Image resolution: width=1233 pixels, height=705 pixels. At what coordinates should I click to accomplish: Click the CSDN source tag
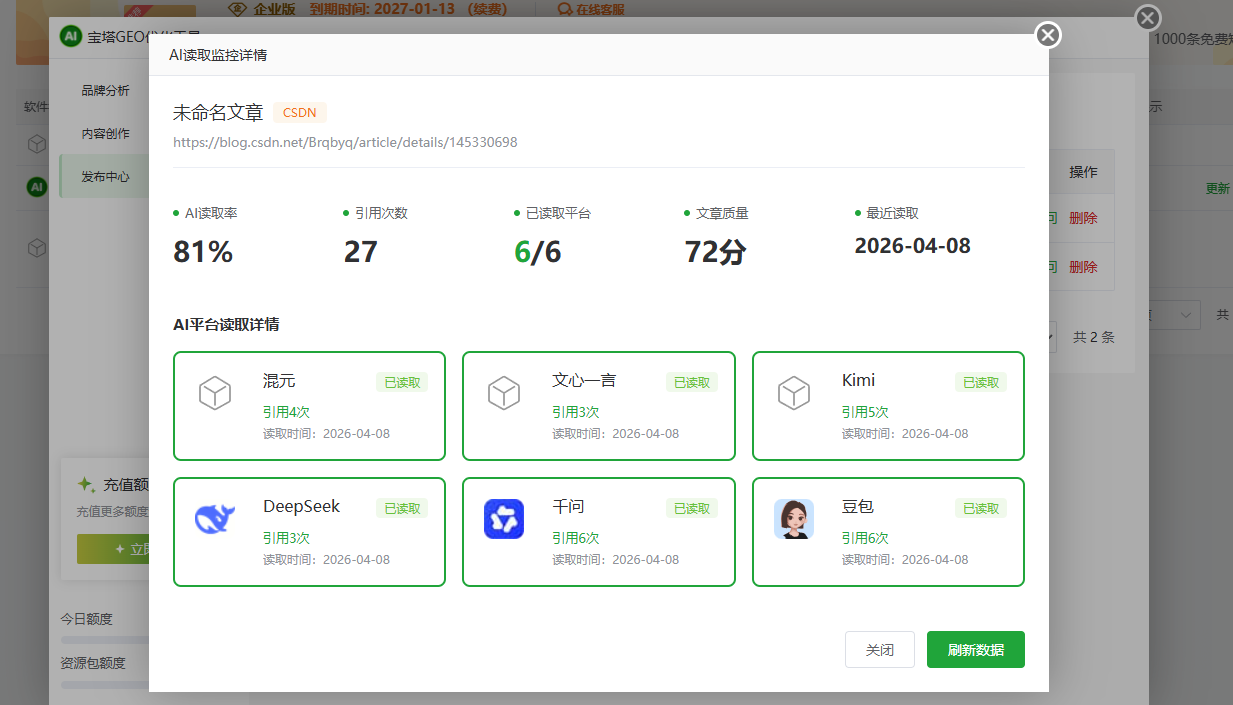[x=300, y=113]
